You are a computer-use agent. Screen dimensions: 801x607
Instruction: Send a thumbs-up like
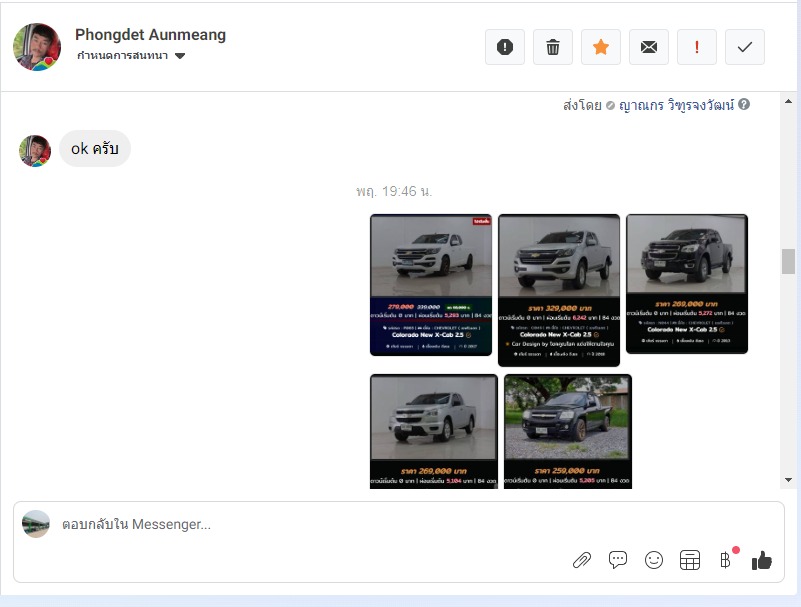762,560
